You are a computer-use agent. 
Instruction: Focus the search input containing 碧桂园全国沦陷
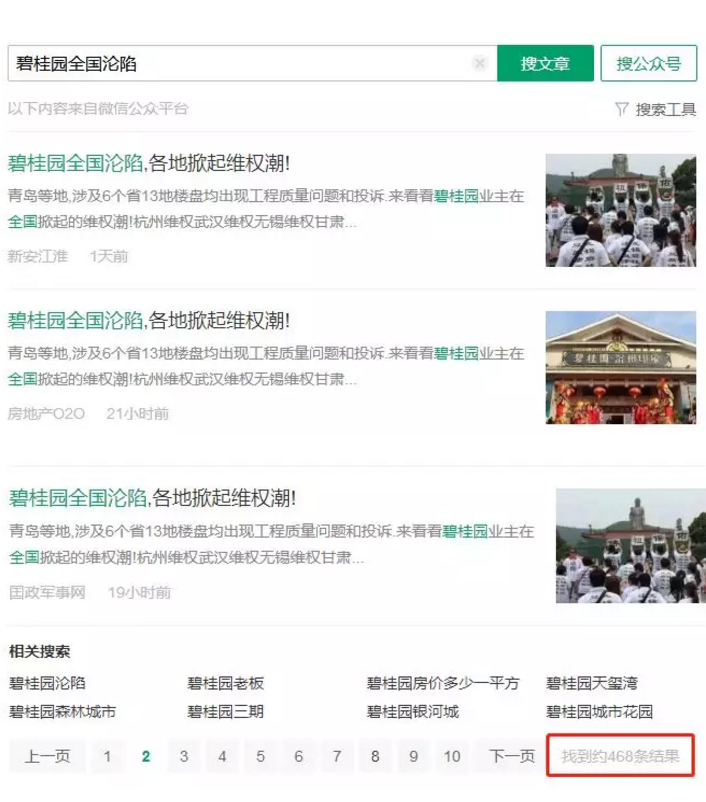click(240, 64)
